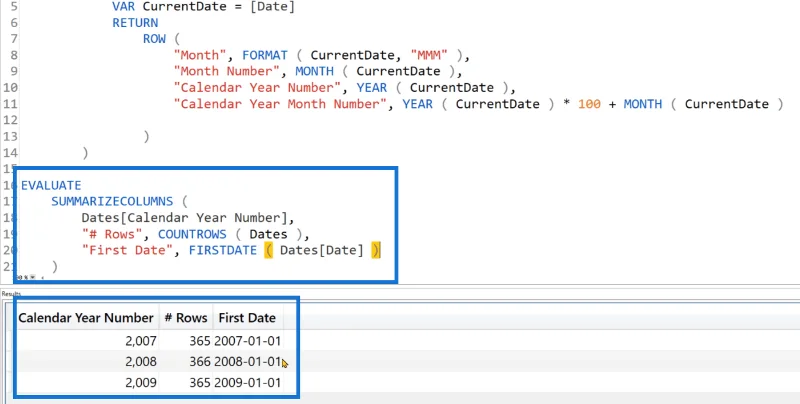The image size is (800, 404).
Task: Click the First Date column header
Action: pos(247,318)
